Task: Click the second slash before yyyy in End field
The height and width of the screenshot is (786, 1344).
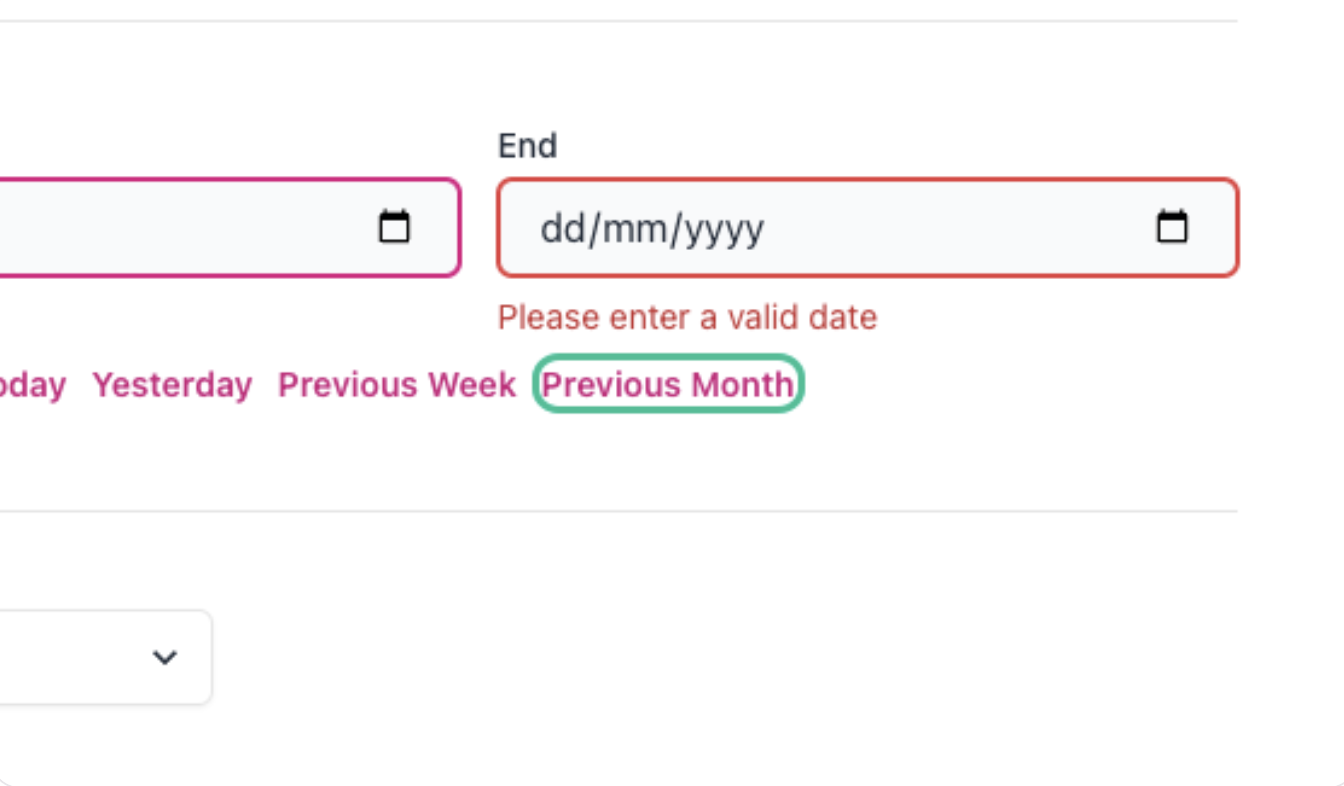Action: point(676,229)
